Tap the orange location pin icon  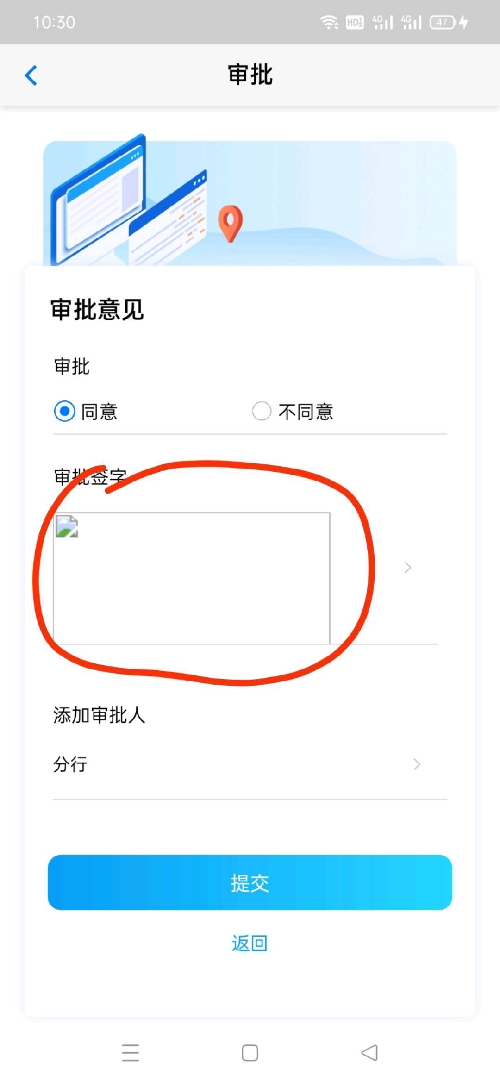point(231,224)
